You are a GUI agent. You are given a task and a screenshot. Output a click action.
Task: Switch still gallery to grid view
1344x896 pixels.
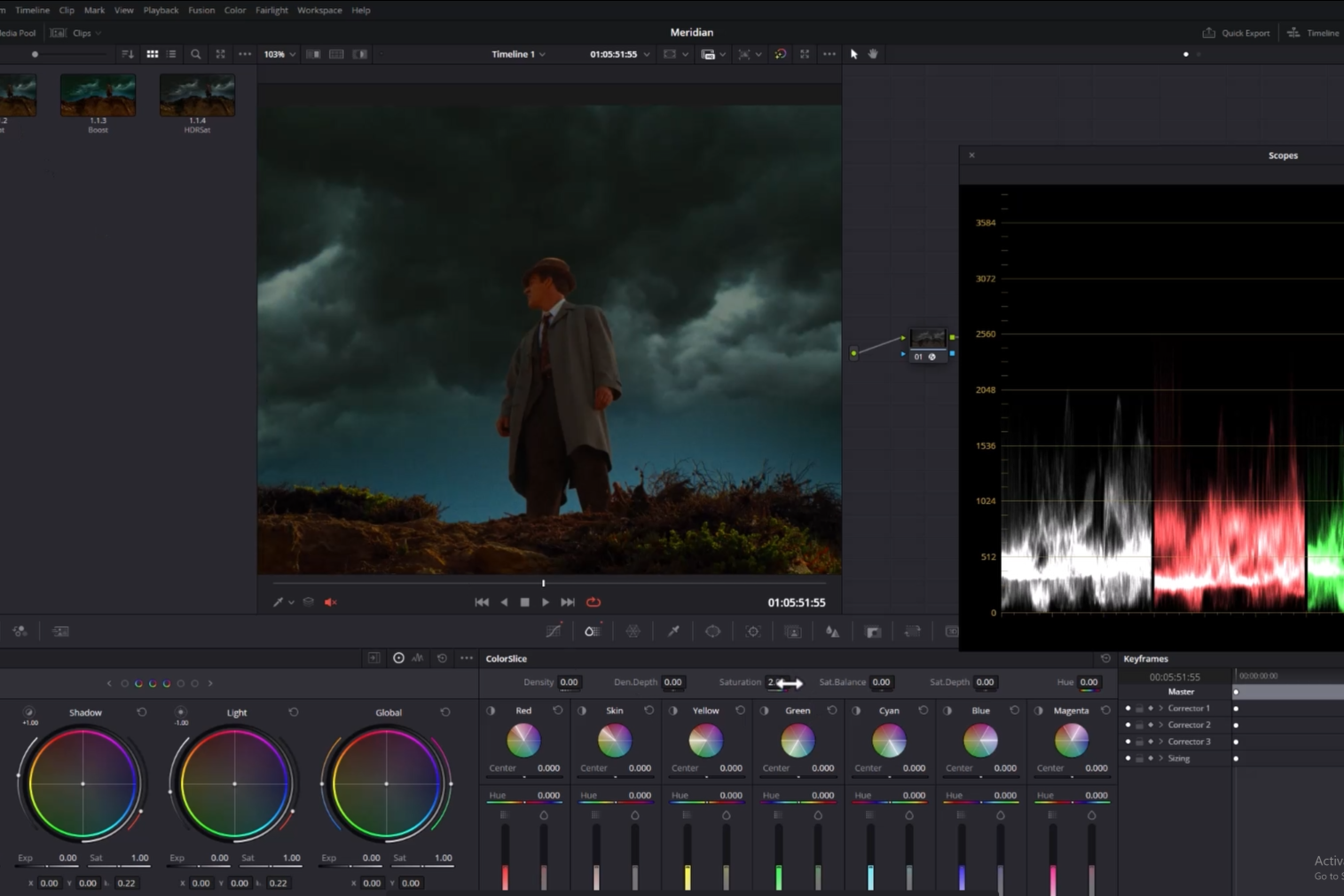pos(153,54)
